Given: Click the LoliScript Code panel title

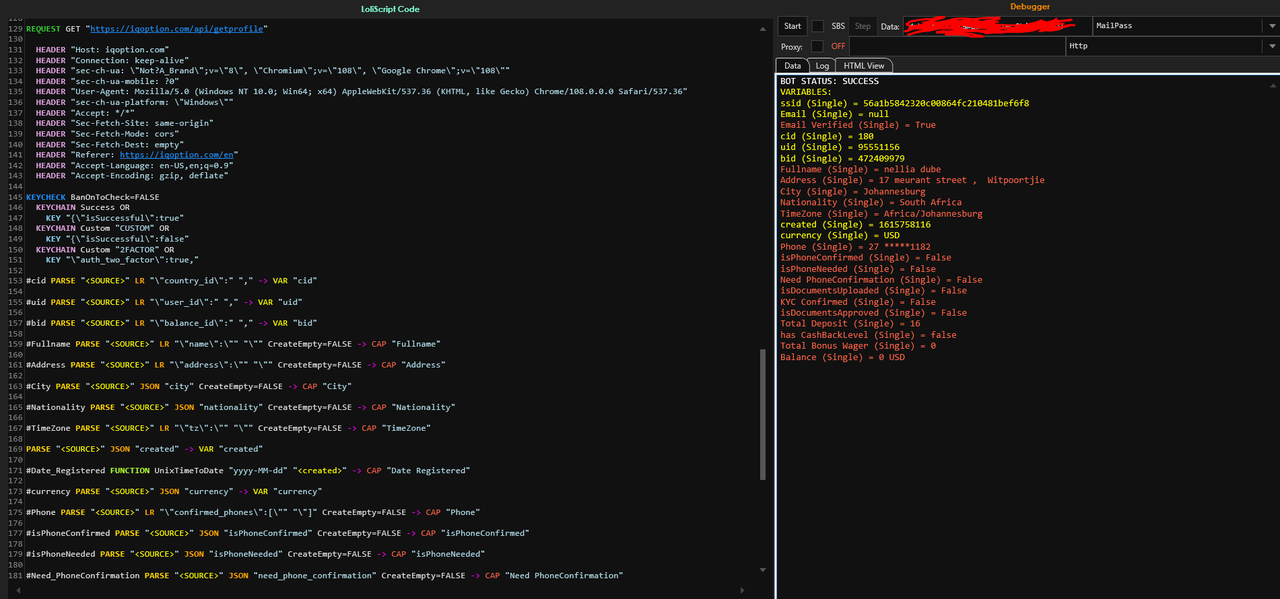Looking at the screenshot, I should 390,9.
